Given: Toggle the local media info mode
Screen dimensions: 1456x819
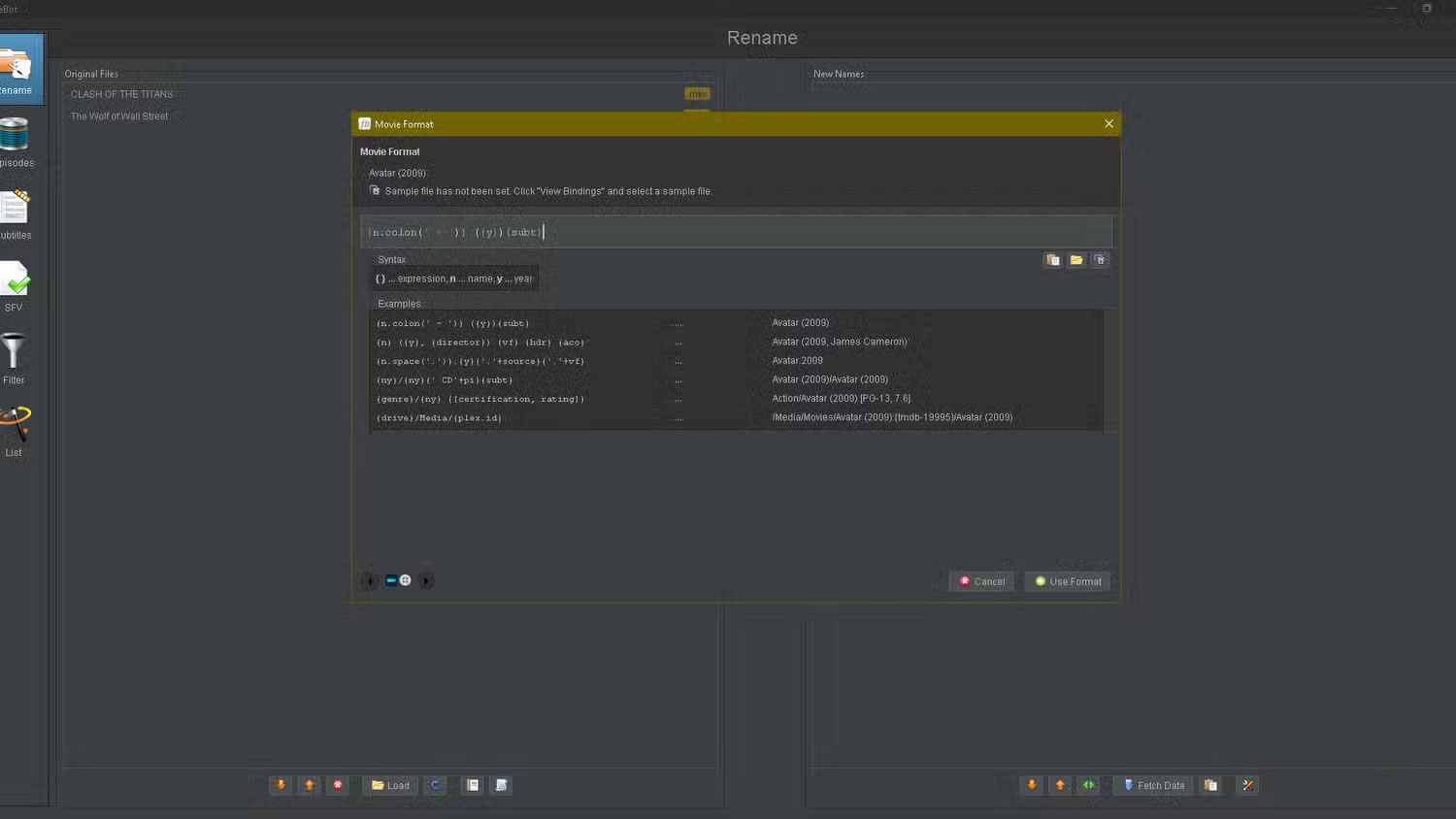Looking at the screenshot, I should tap(391, 579).
